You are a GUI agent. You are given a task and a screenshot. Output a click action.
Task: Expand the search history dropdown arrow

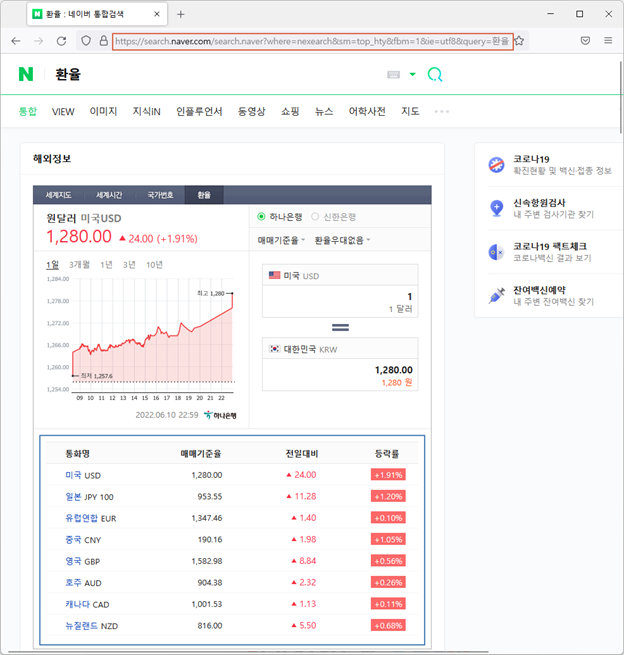413,74
